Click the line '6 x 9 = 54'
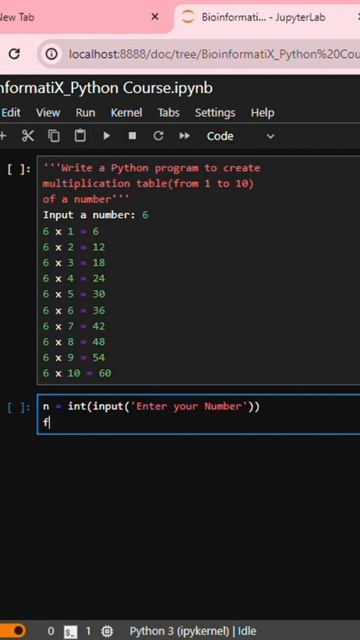Image resolution: width=360 pixels, height=640 pixels. [74, 358]
